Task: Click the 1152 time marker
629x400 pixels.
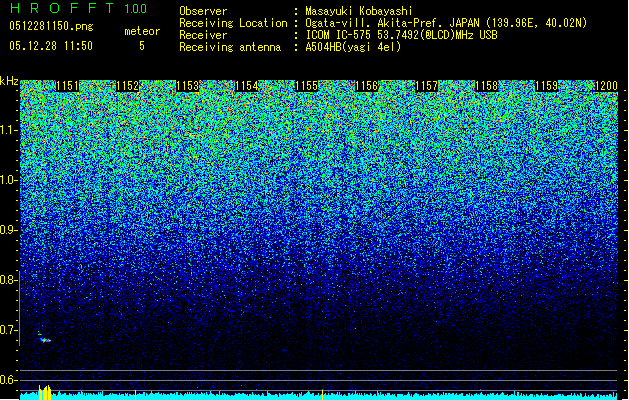Action: (127, 86)
